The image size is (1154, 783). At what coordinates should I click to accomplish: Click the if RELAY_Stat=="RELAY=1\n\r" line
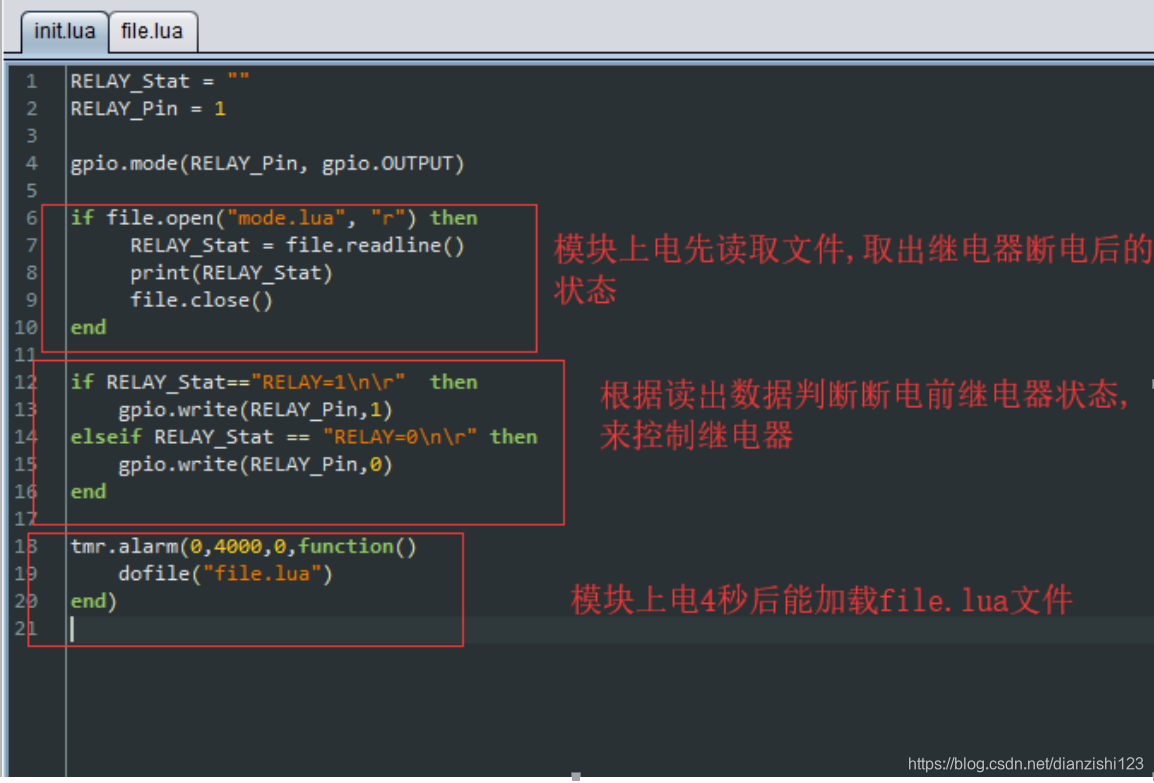point(274,382)
